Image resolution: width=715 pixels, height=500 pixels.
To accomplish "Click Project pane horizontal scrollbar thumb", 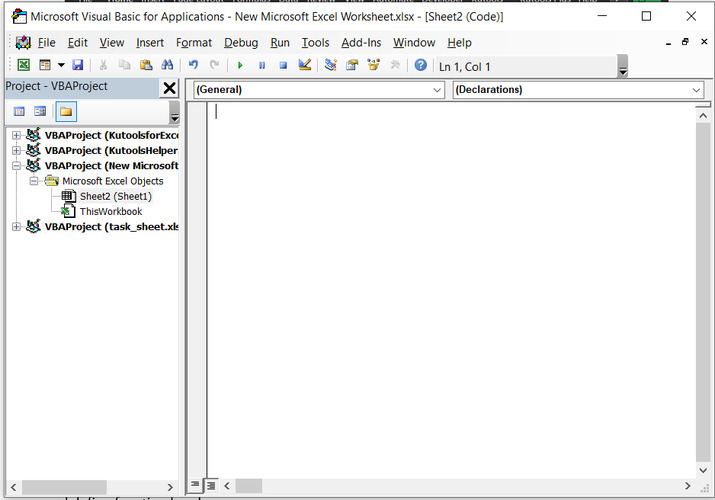I will tap(64, 487).
